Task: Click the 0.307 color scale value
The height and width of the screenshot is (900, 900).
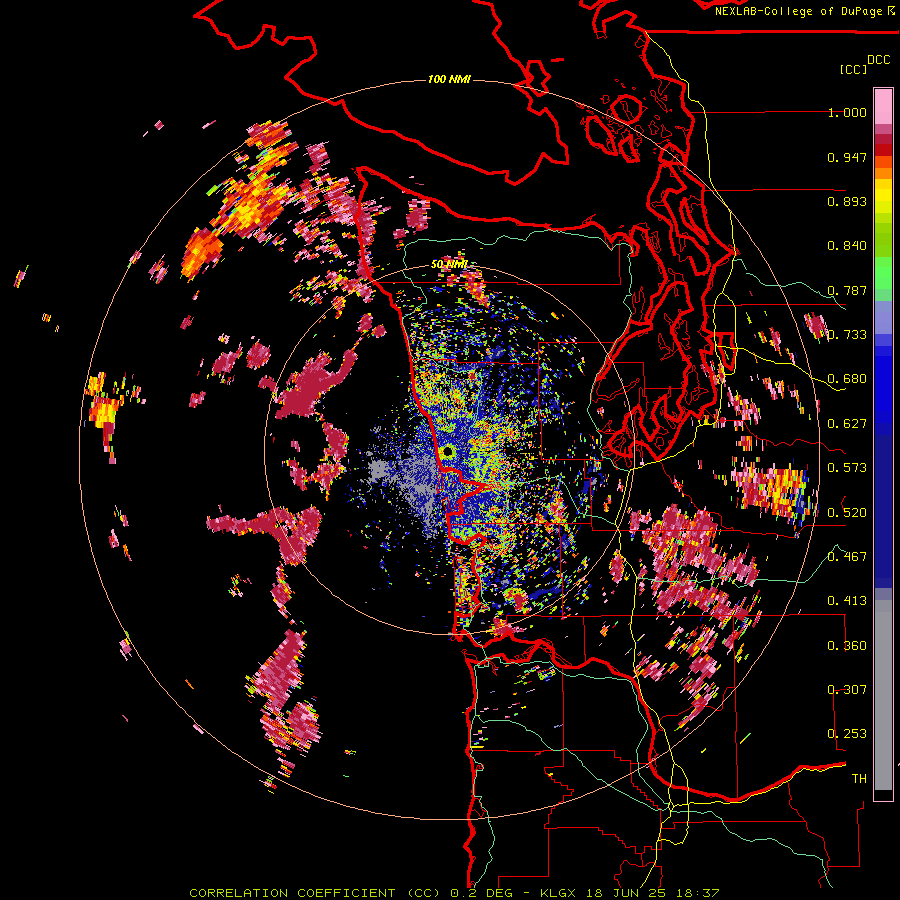Action: [847, 690]
